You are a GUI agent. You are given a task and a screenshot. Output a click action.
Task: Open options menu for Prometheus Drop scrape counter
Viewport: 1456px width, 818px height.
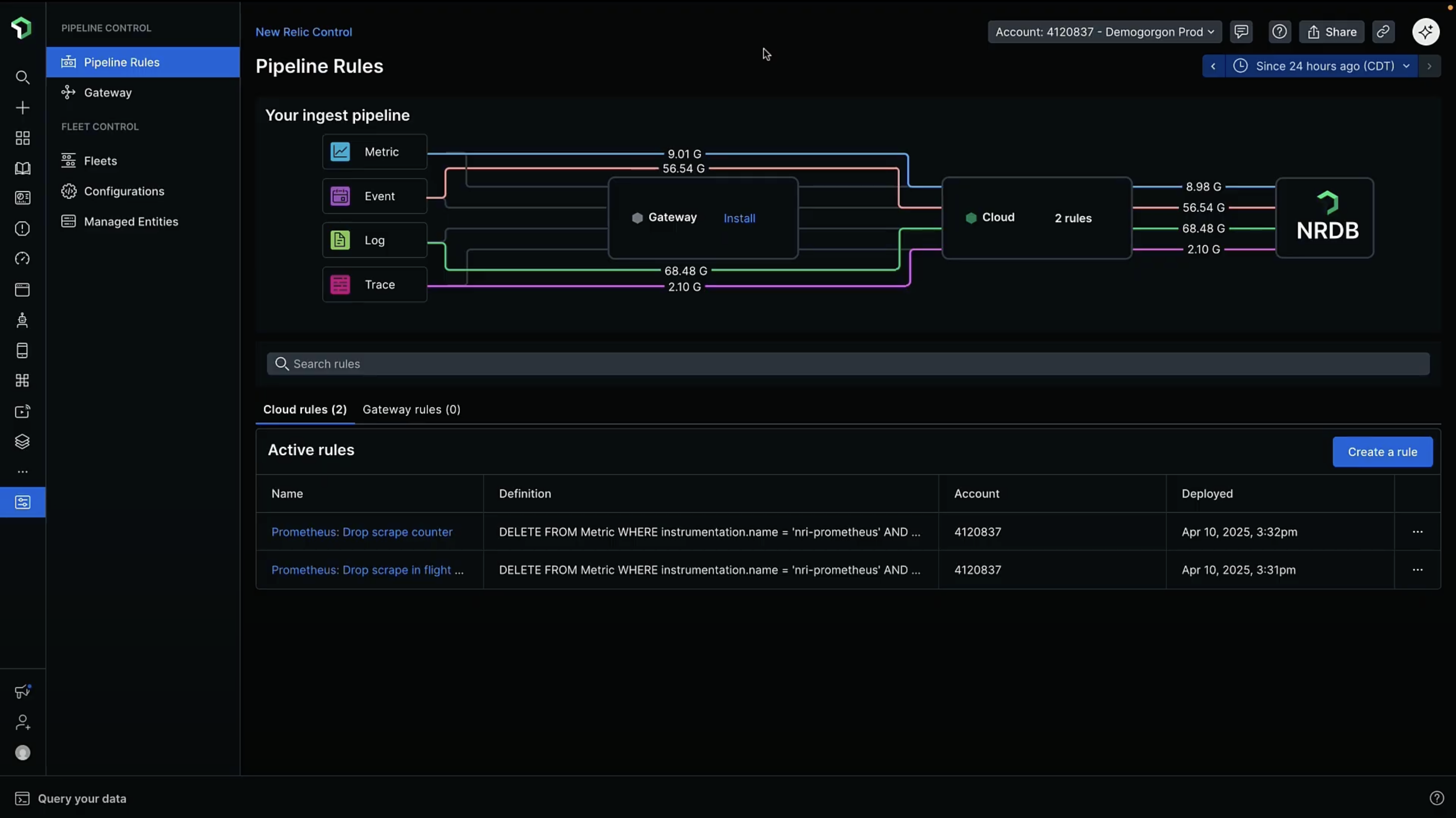(x=1417, y=532)
